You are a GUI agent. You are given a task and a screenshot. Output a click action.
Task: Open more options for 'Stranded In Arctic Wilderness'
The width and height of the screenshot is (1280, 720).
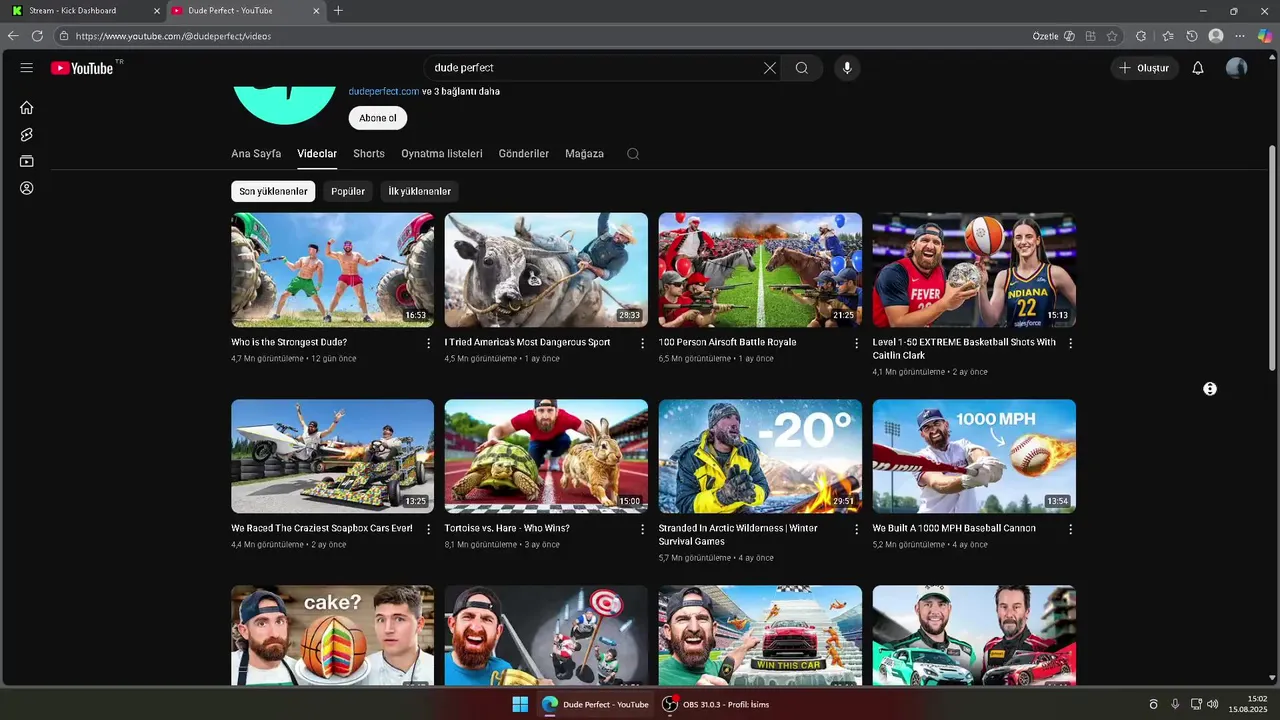856,529
